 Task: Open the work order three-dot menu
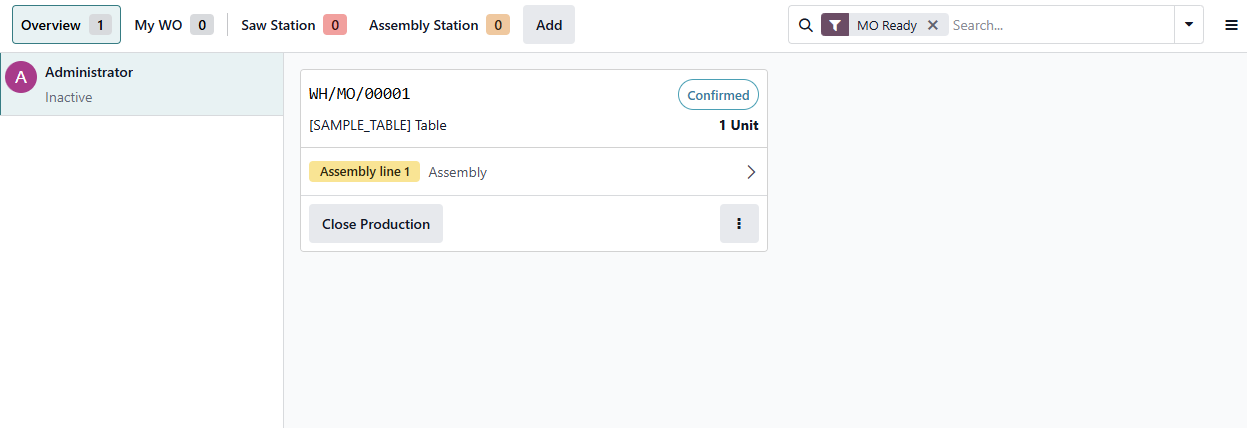click(x=739, y=224)
